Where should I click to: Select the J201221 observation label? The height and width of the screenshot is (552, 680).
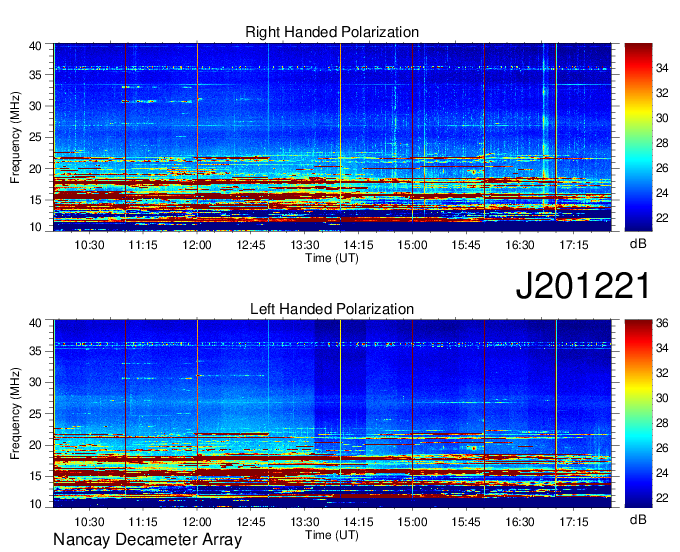pyautogui.click(x=583, y=285)
